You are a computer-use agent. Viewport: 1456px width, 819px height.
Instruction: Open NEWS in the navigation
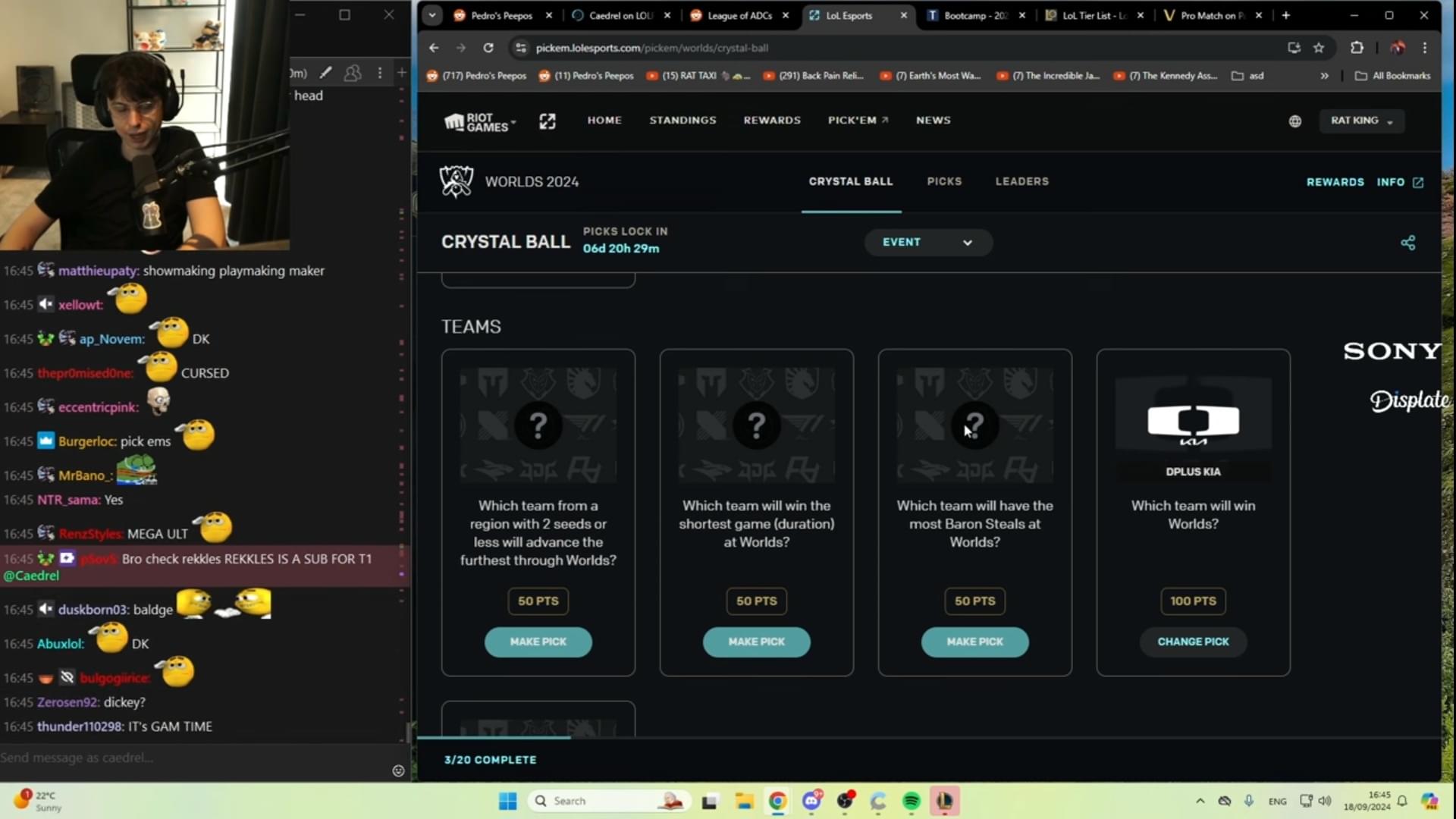pyautogui.click(x=933, y=121)
